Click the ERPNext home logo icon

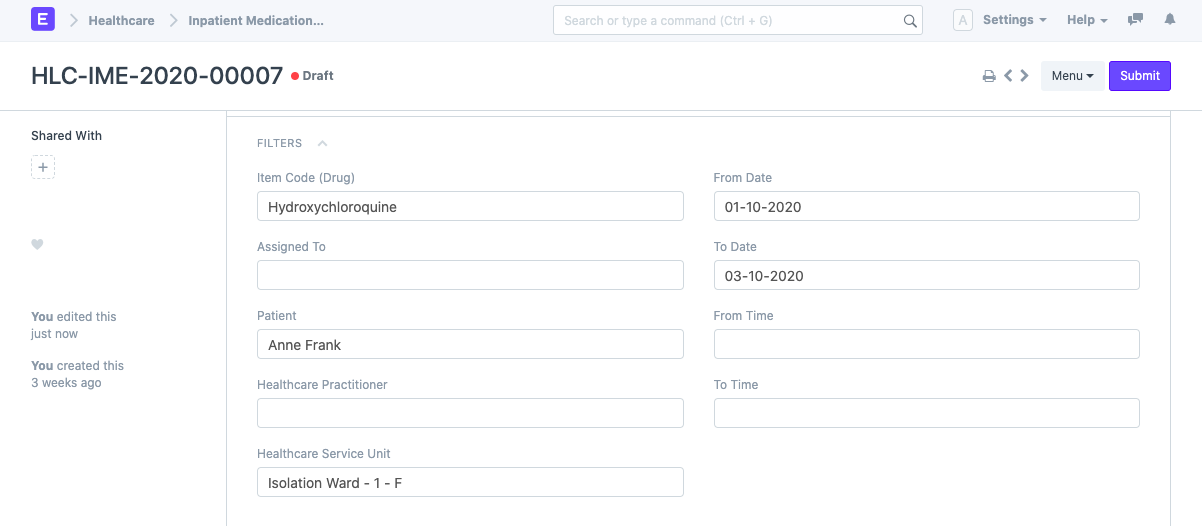pos(43,20)
